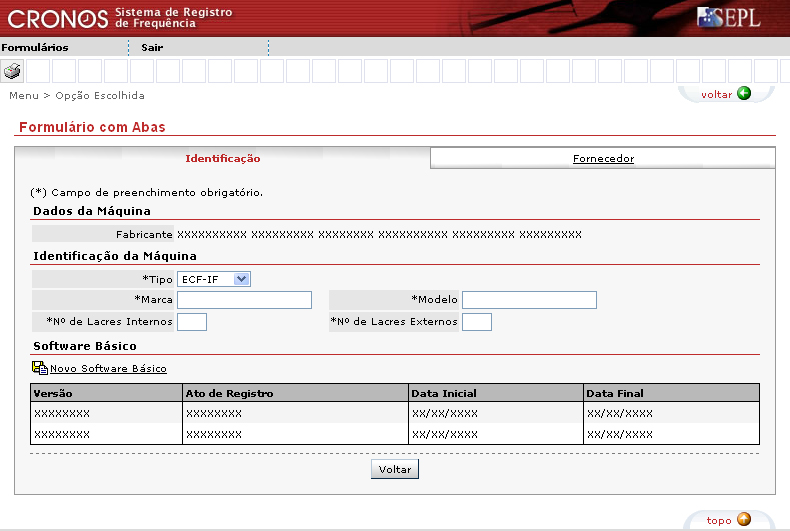Viewport: 790px width, 531px height.
Task: Click the orange topo arrow icon
Action: point(743,520)
